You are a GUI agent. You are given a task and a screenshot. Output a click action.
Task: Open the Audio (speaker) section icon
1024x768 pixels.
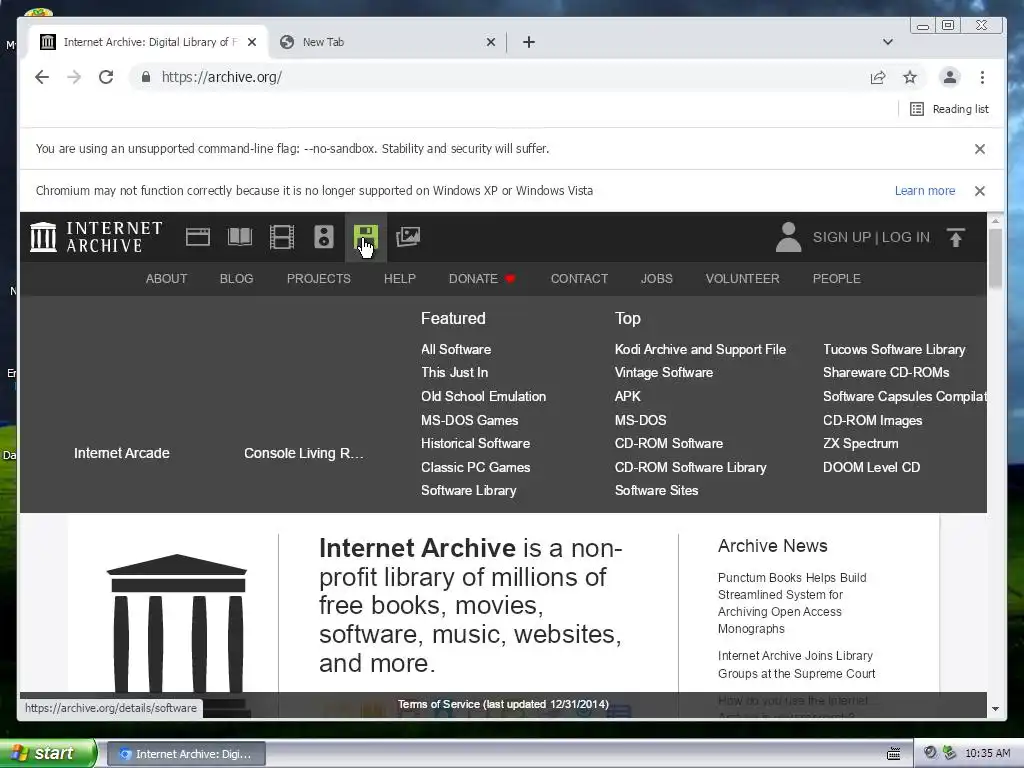pos(324,237)
